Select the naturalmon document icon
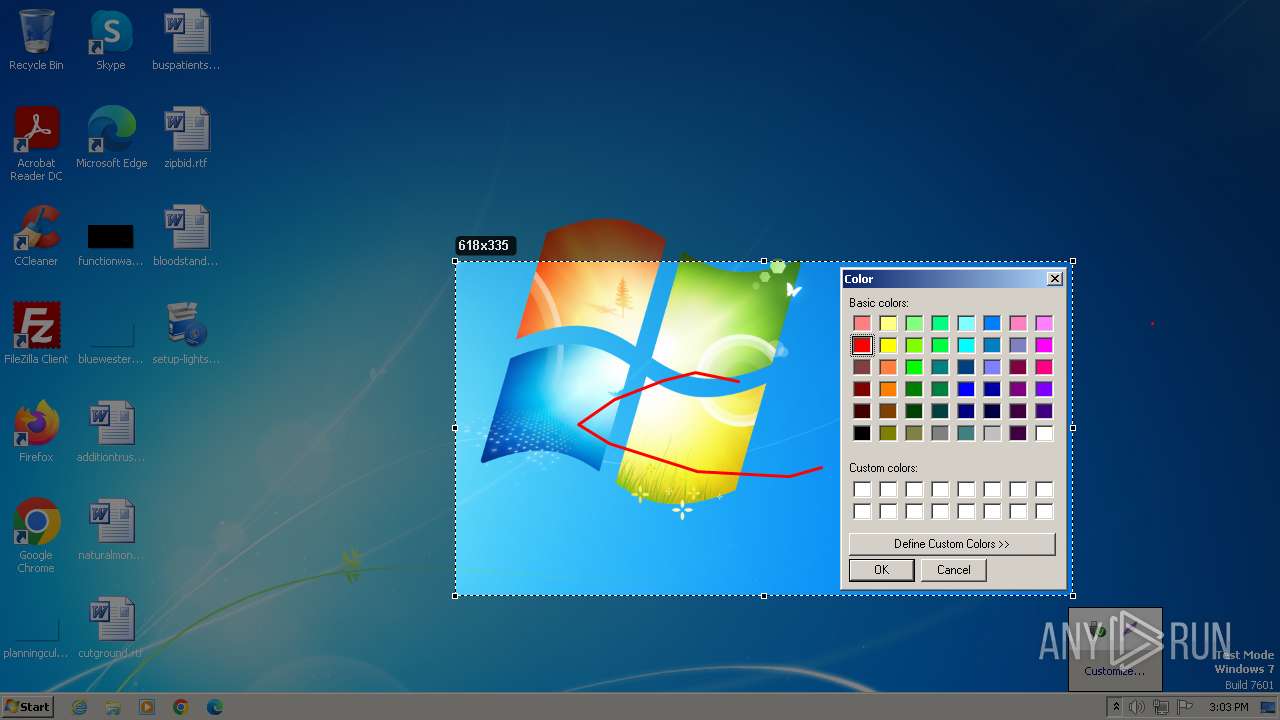 coord(110,530)
